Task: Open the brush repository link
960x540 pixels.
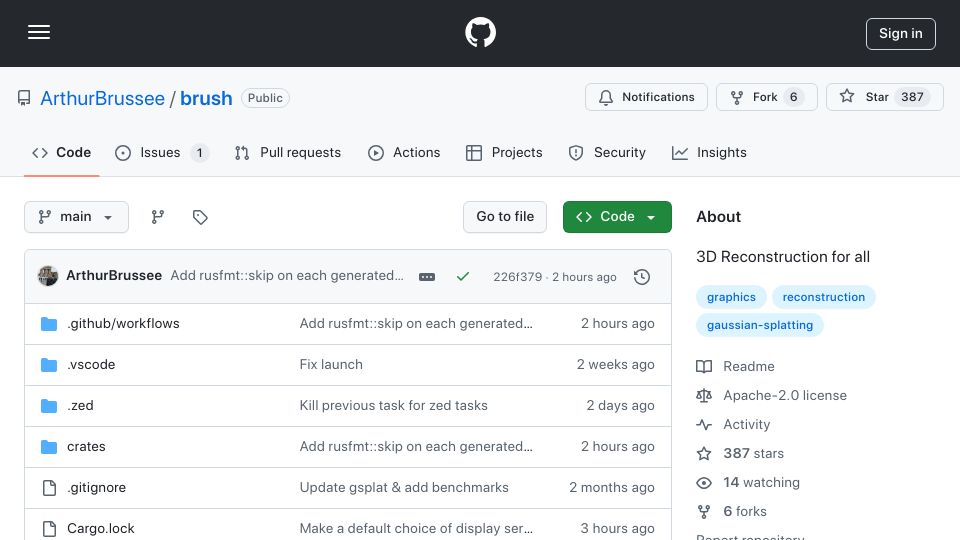Action: point(206,98)
